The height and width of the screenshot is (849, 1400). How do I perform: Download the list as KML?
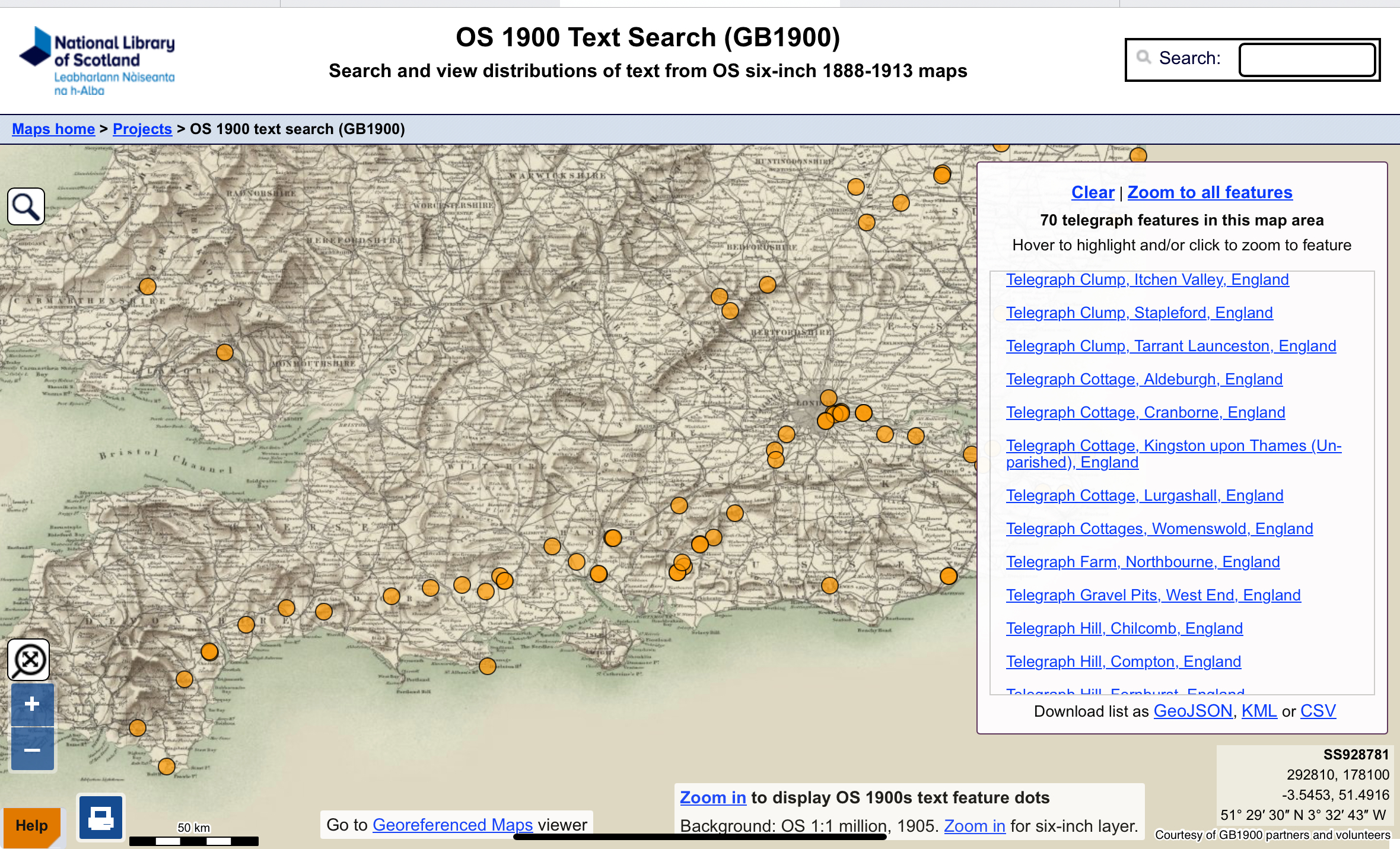click(1259, 711)
